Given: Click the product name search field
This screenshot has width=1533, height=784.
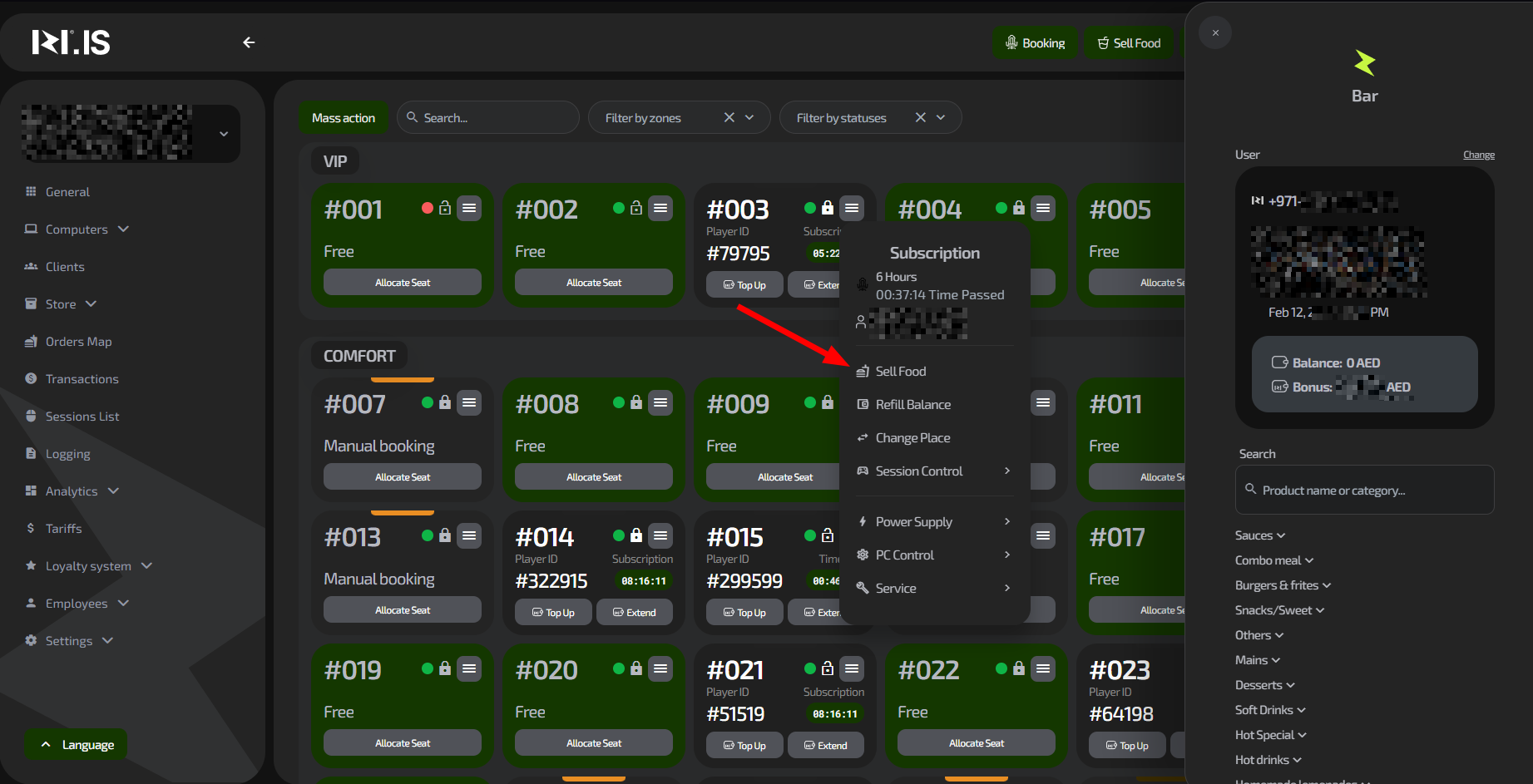Looking at the screenshot, I should click(1364, 491).
